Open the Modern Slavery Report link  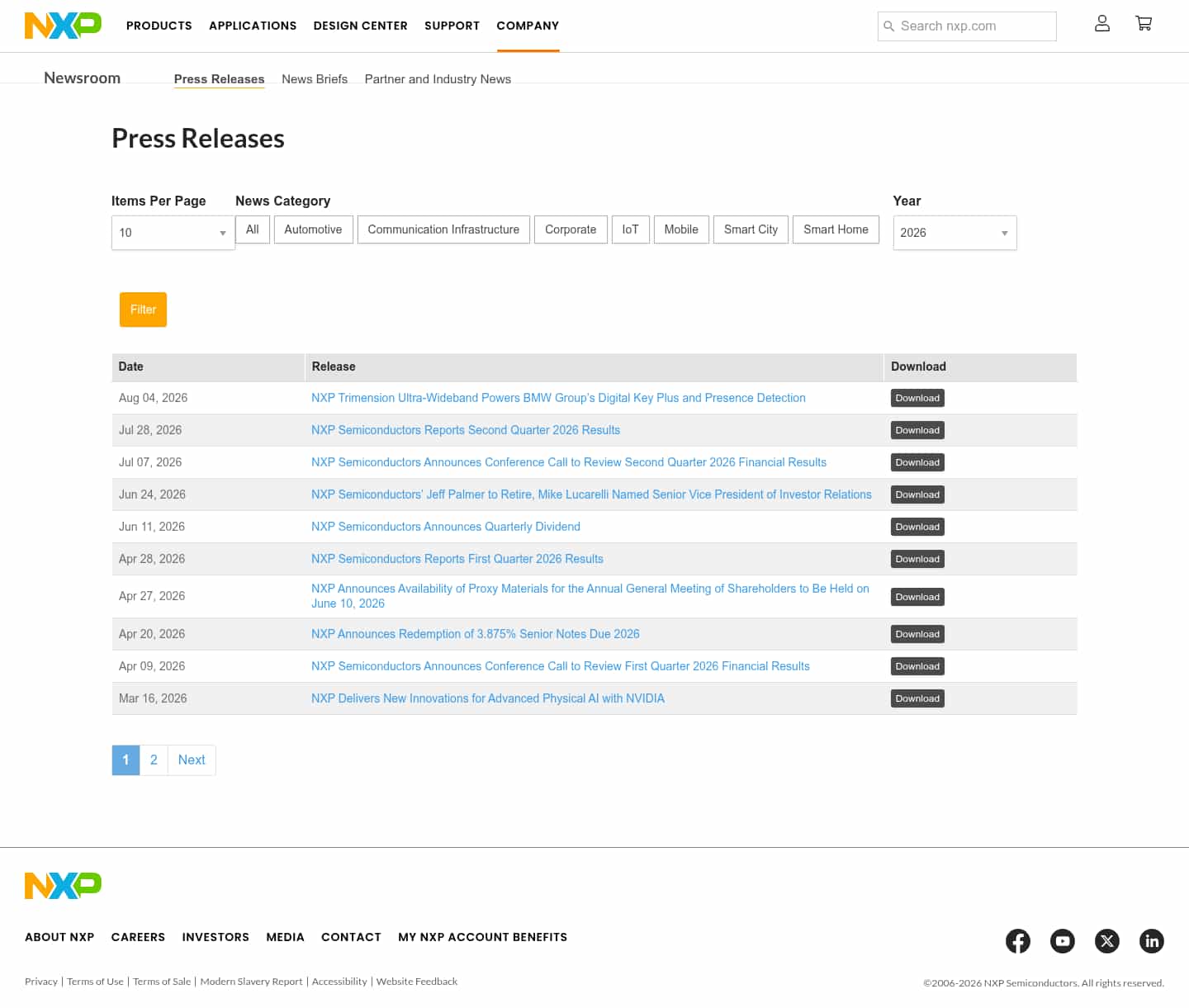coord(251,982)
